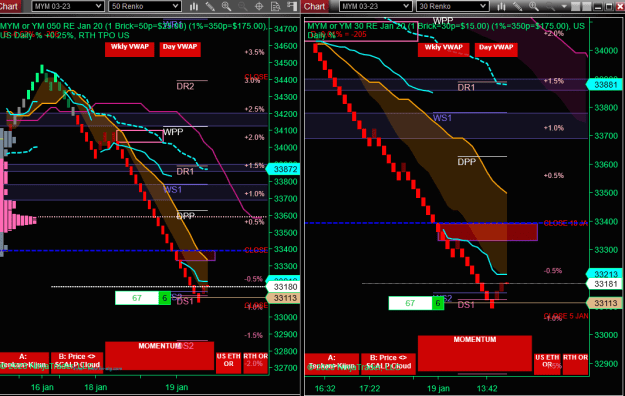Image resolution: width=625 pixels, height=396 pixels.
Task: Toggle Wkly VWAP button in left chart
Action: (130, 49)
